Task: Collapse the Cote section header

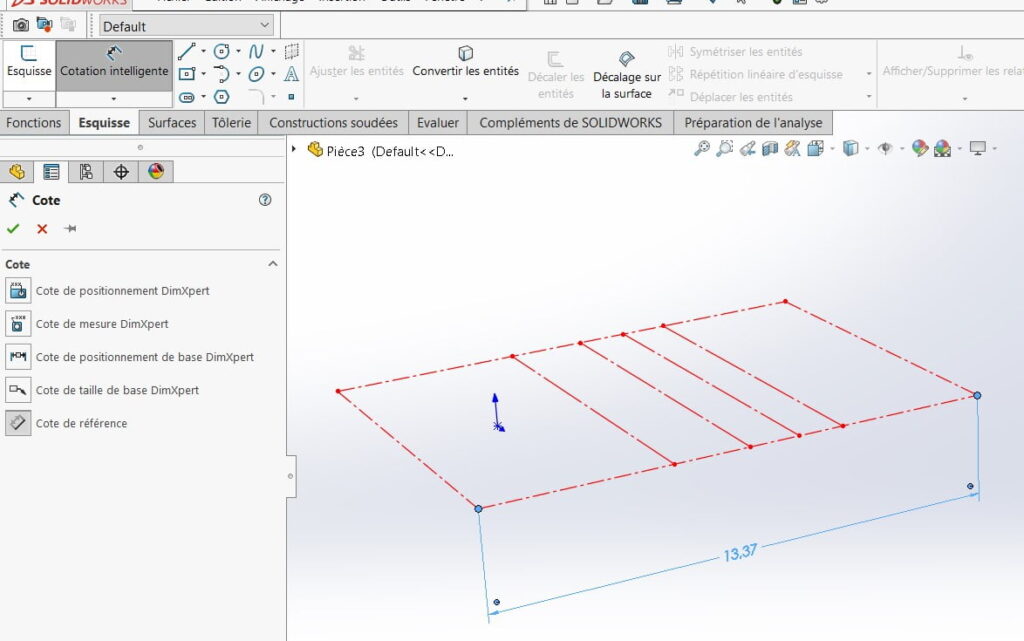Action: click(272, 263)
